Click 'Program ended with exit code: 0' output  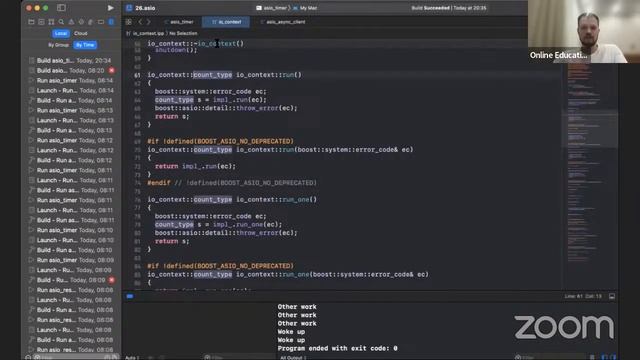tap(338, 348)
